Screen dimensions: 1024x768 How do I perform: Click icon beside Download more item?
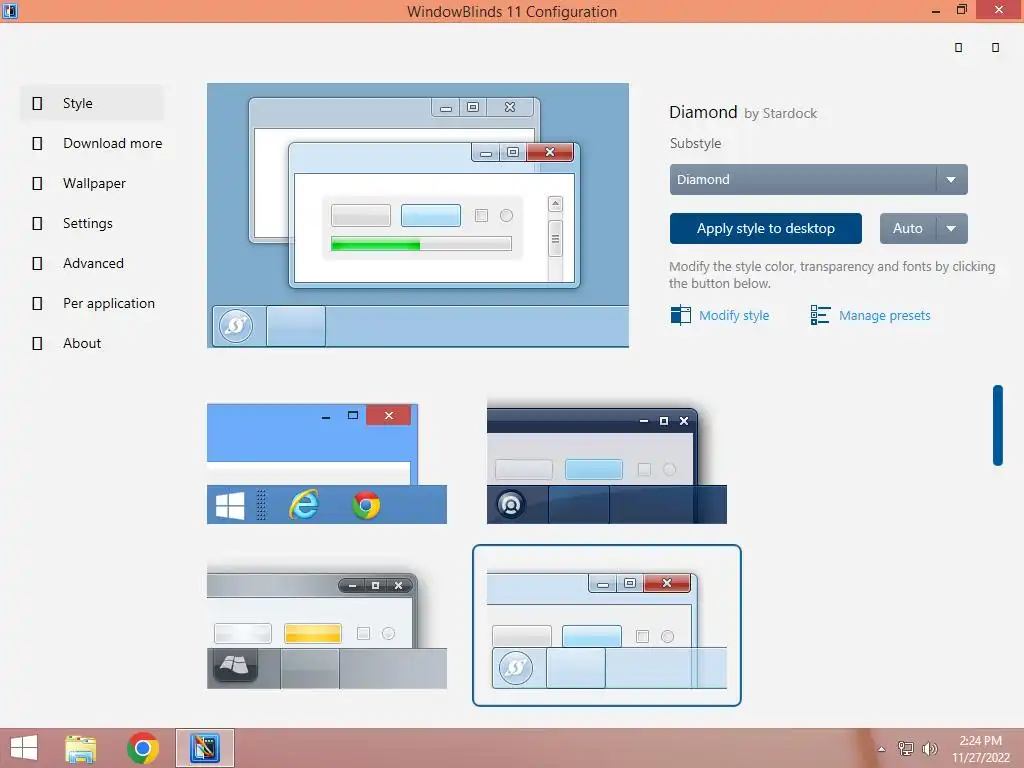tap(37, 143)
